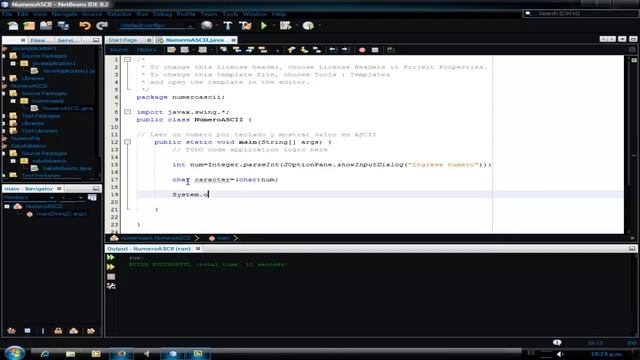Switch to the Services panel tab
Viewport: 640px width, 360px height.
point(68,40)
